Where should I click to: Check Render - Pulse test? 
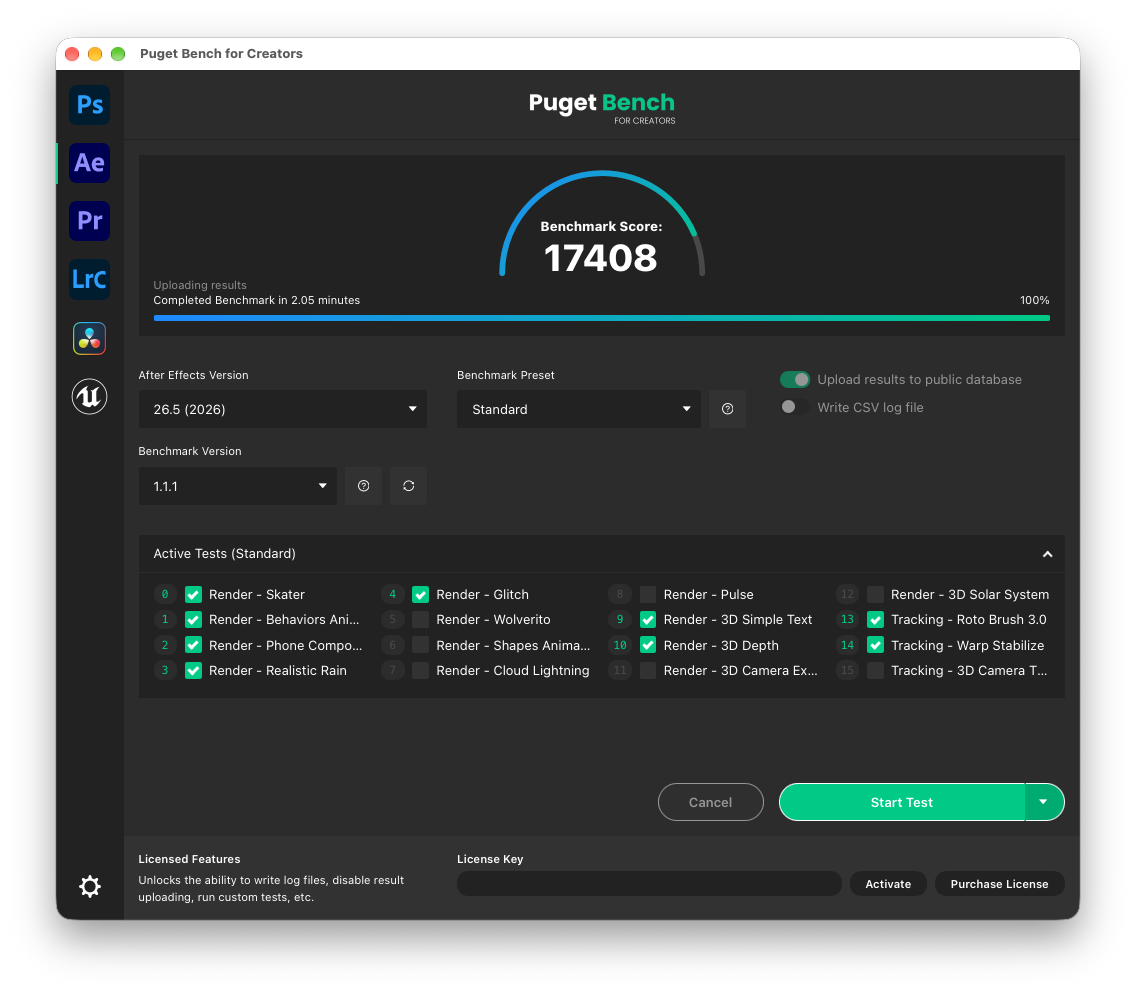point(648,595)
